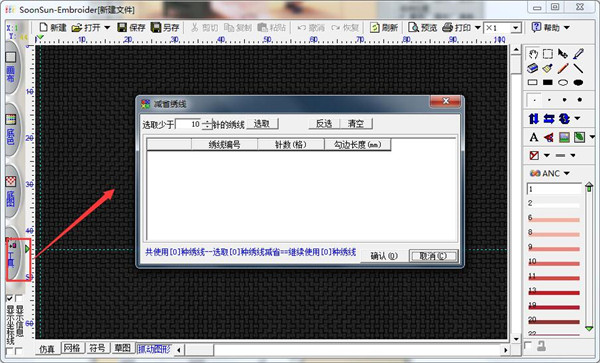Open the 打开 dropdown arrow
This screenshot has height=363, width=600.
click(107, 28)
